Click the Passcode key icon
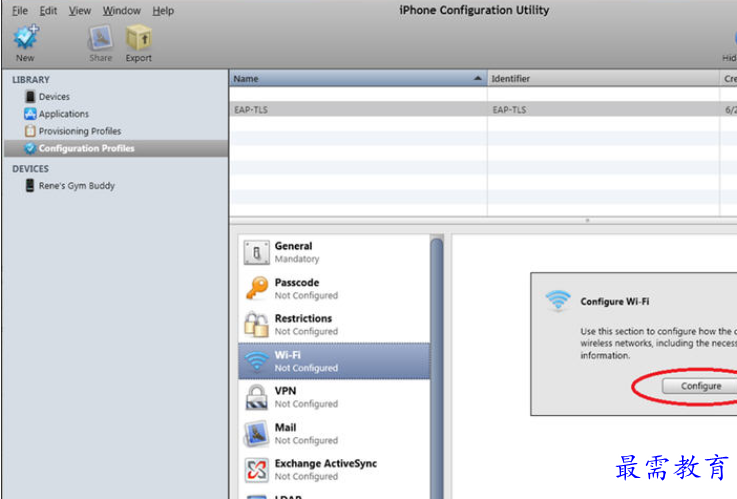 click(257, 288)
